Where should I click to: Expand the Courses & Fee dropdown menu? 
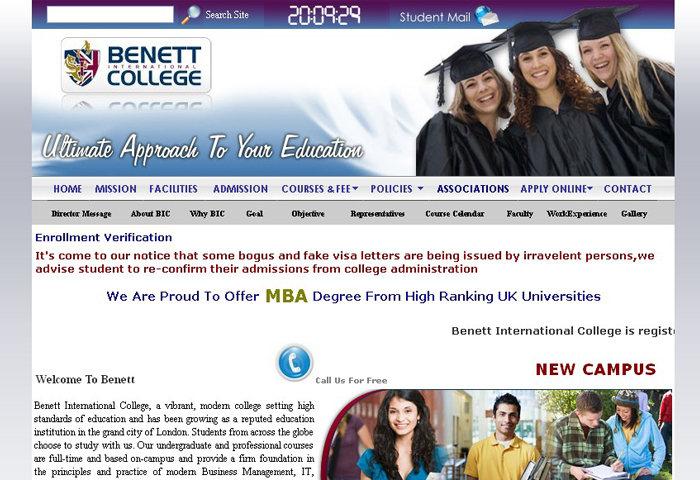tap(320, 189)
